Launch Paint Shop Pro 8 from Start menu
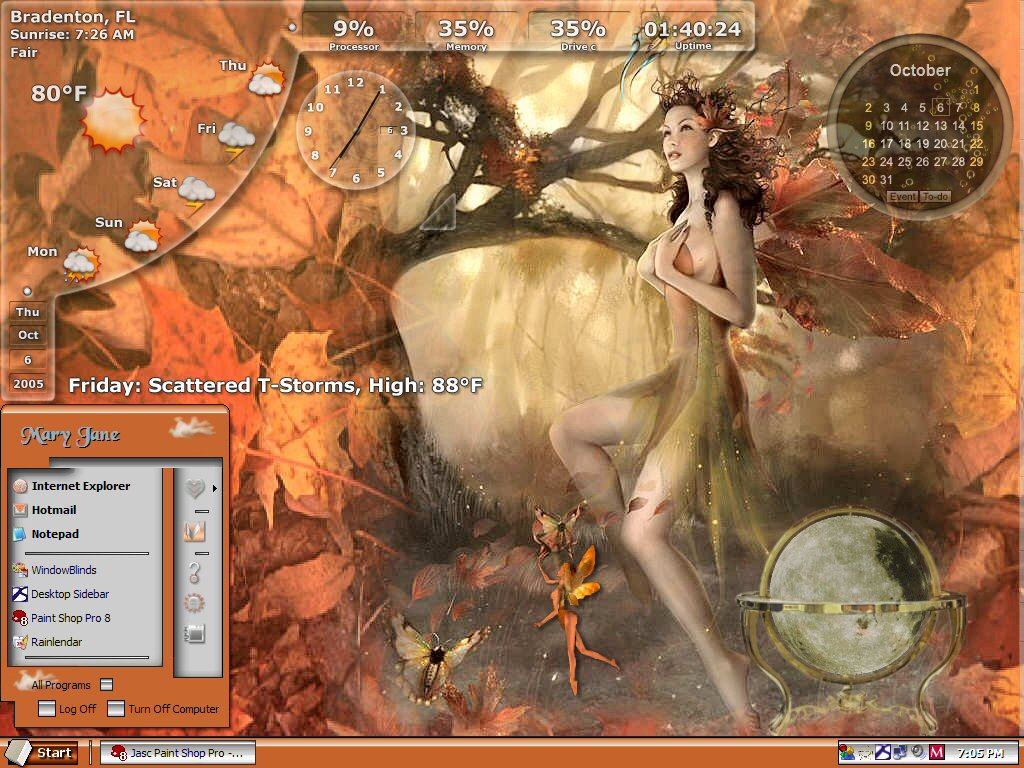 click(62, 618)
